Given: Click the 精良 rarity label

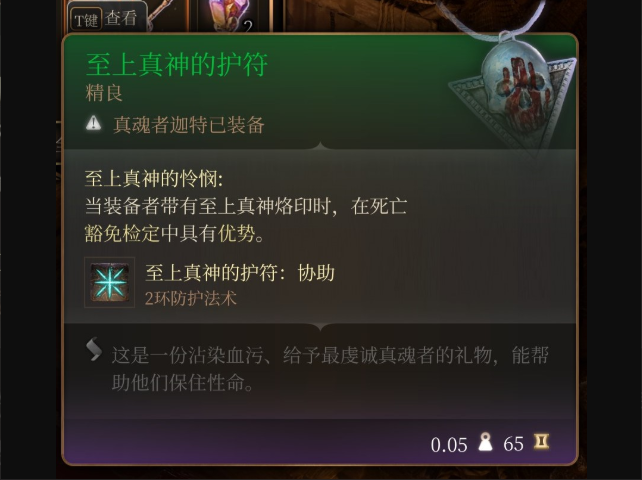Looking at the screenshot, I should pos(104,93).
